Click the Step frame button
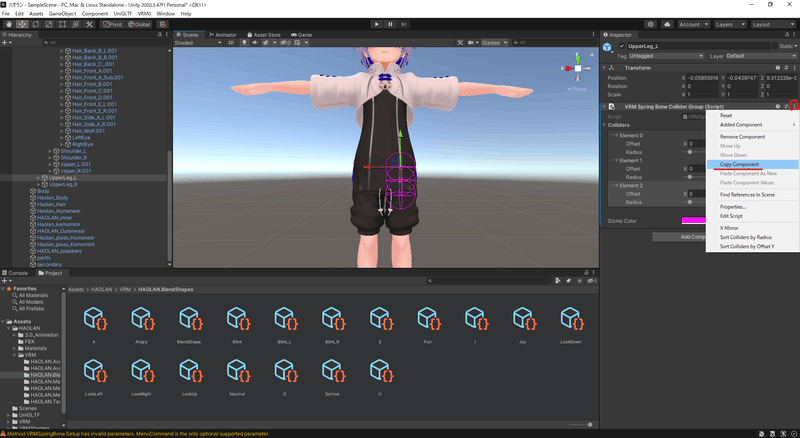The image size is (800, 438). pyautogui.click(x=404, y=24)
